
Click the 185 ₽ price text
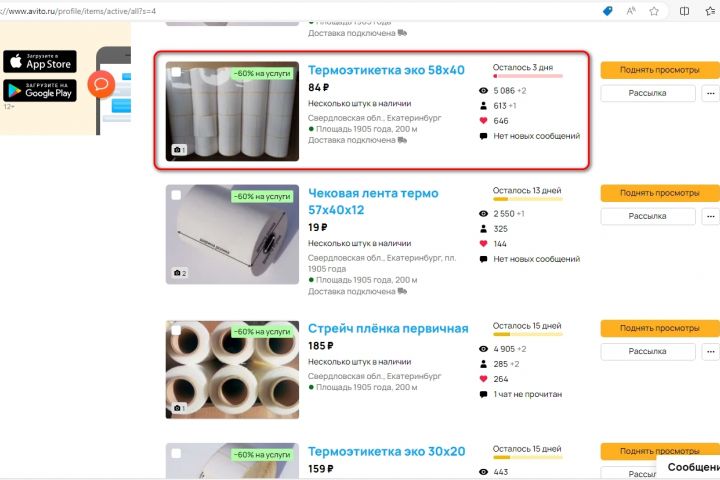tap(321, 346)
